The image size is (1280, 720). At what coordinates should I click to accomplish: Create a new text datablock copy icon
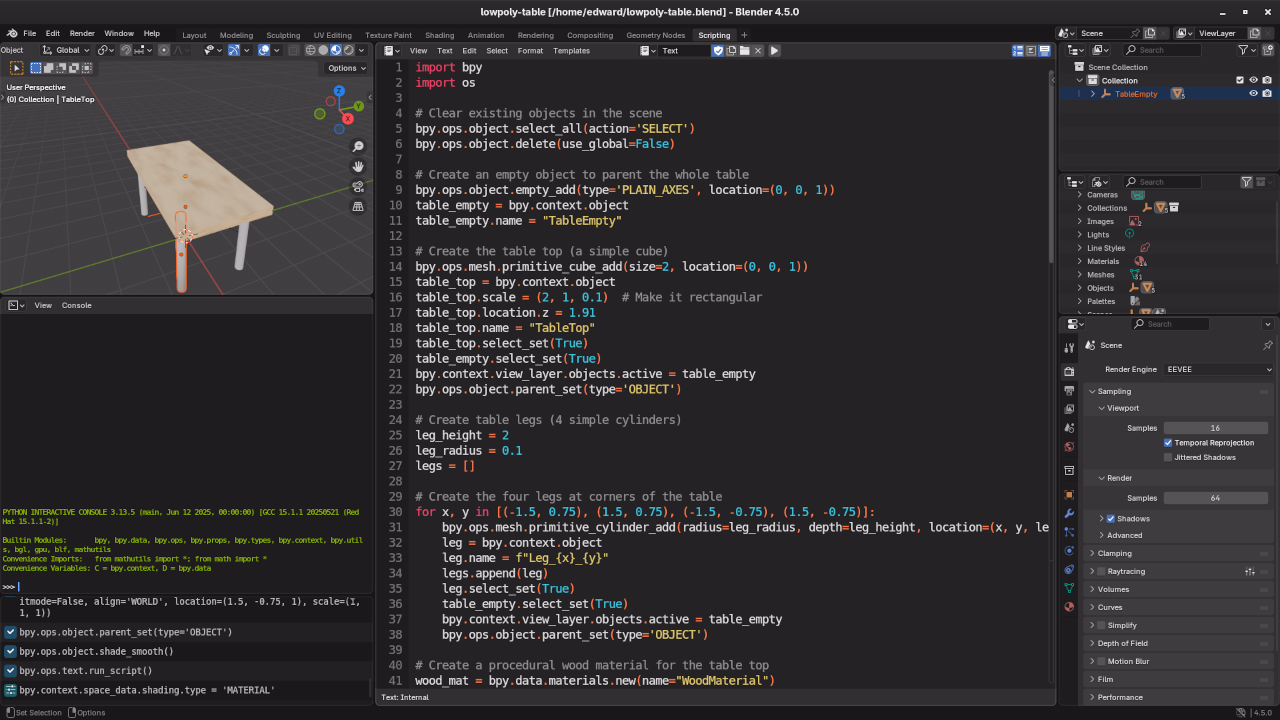coord(732,50)
